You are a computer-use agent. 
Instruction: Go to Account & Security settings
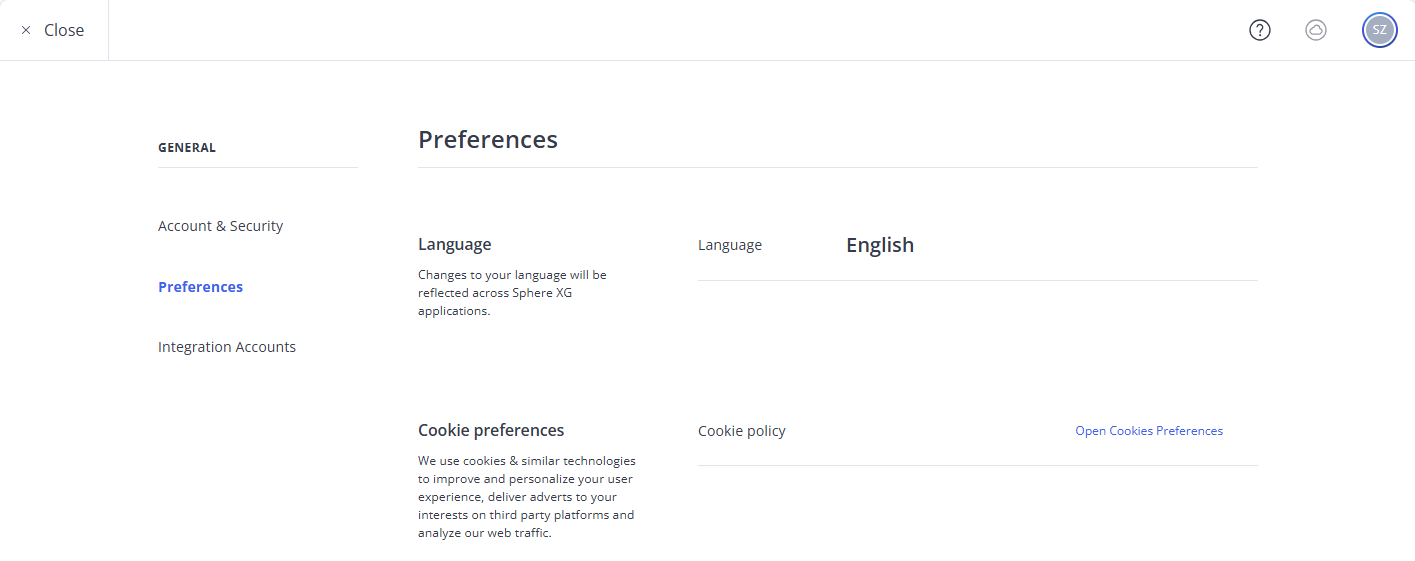(x=220, y=226)
